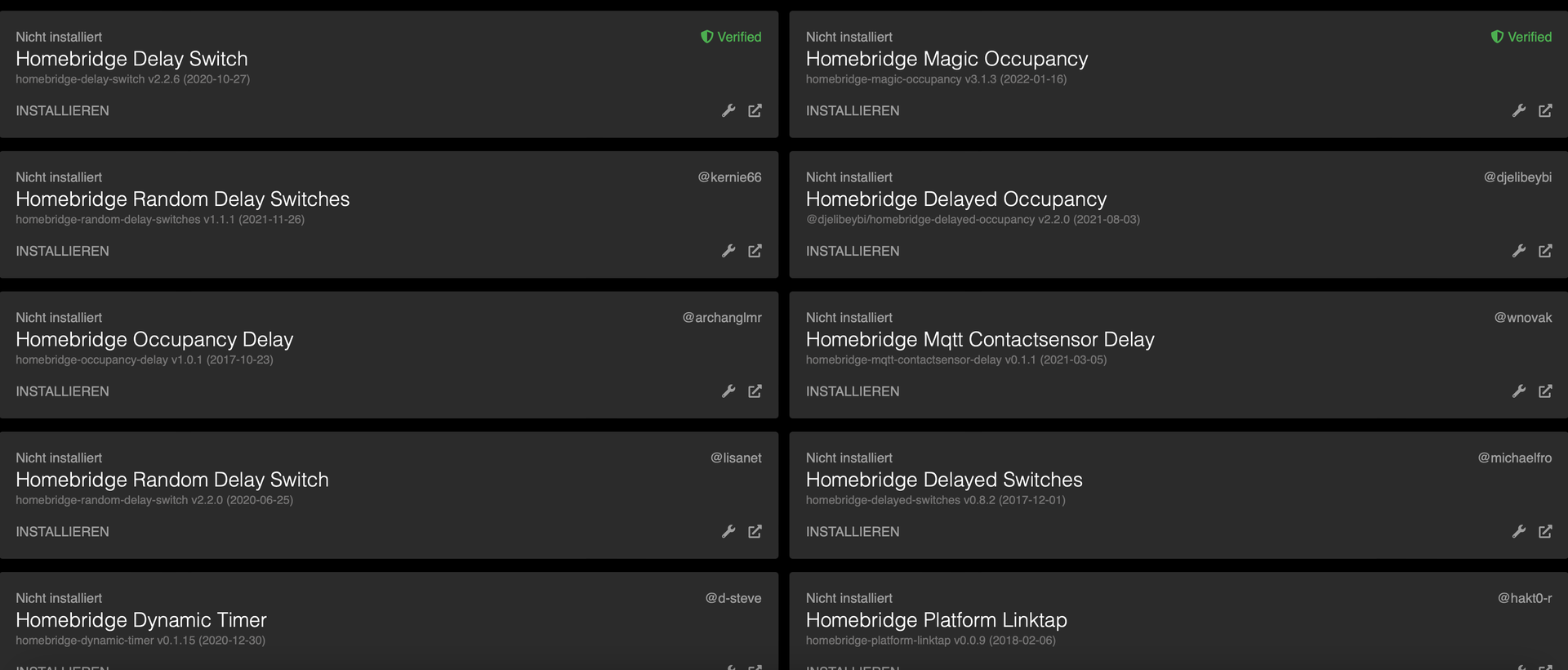The image size is (1568, 670).
Task: Open external link for Homebridge Delay Switch
Action: 755,110
